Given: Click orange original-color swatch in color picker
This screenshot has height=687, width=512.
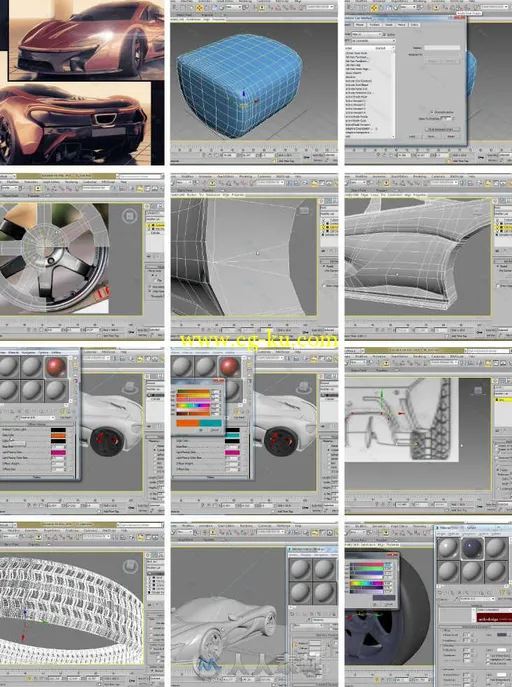Looking at the screenshot, I should (x=188, y=423).
